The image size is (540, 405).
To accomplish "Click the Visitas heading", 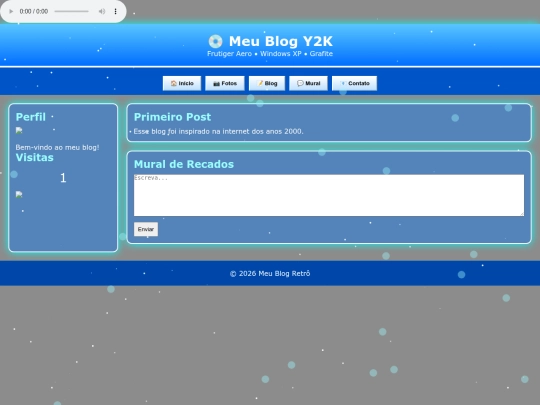I will [34, 157].
